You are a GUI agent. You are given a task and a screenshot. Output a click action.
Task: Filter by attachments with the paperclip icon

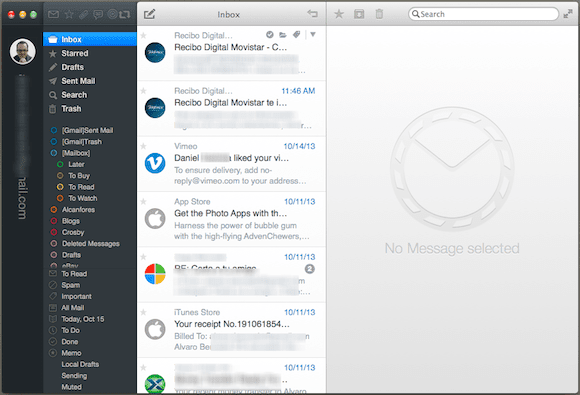pyautogui.click(x=83, y=14)
